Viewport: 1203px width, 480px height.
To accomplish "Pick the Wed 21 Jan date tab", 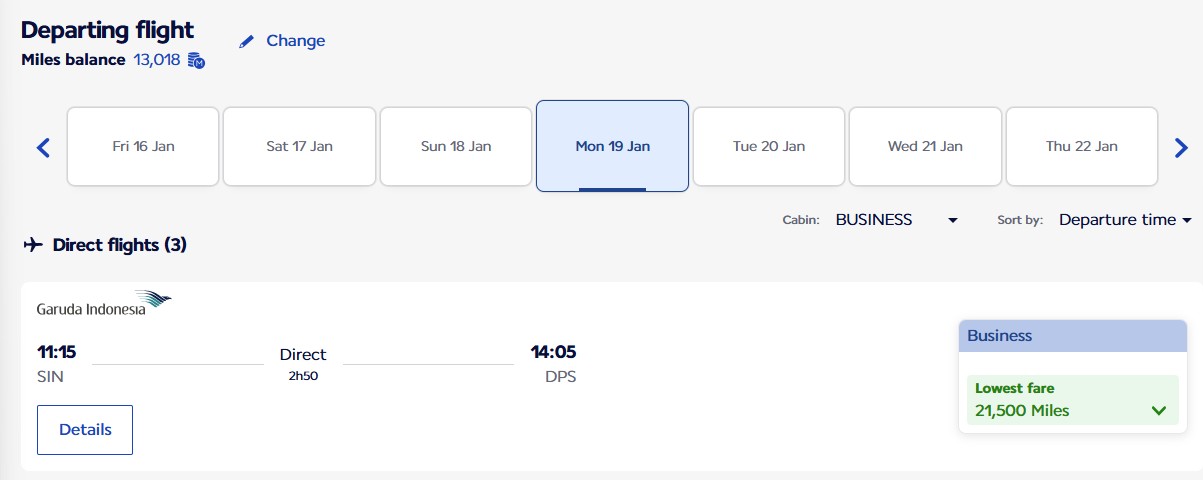I will coord(925,146).
